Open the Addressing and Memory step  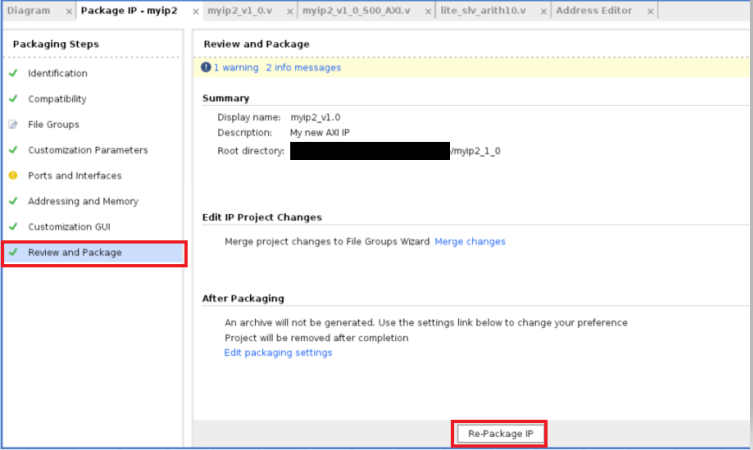point(83,201)
